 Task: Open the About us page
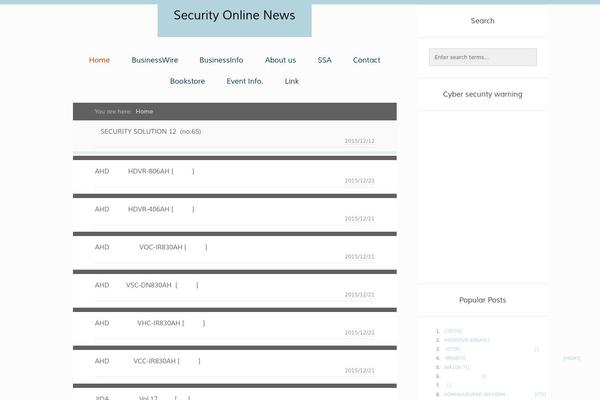(280, 60)
